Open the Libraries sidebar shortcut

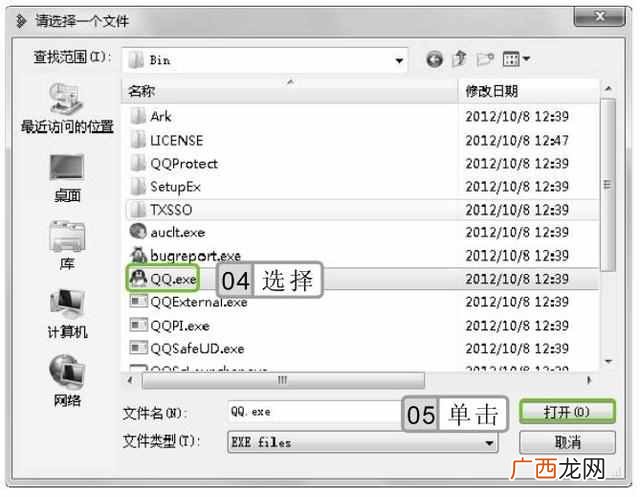[x=67, y=246]
